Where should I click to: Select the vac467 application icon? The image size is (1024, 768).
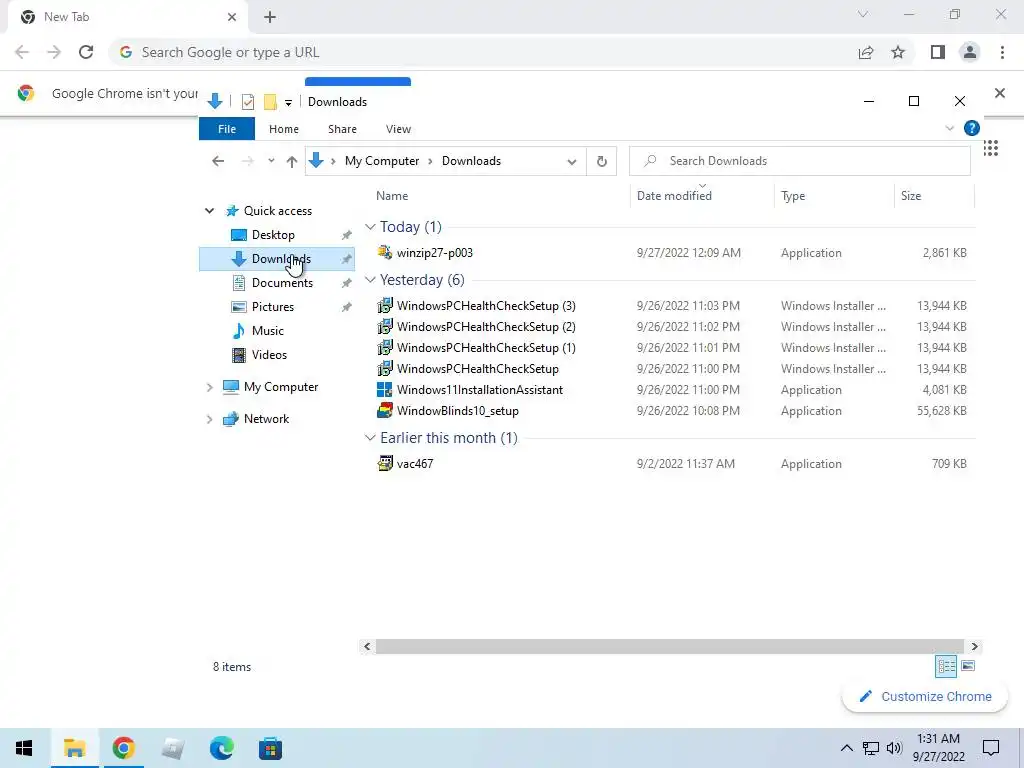pos(385,464)
